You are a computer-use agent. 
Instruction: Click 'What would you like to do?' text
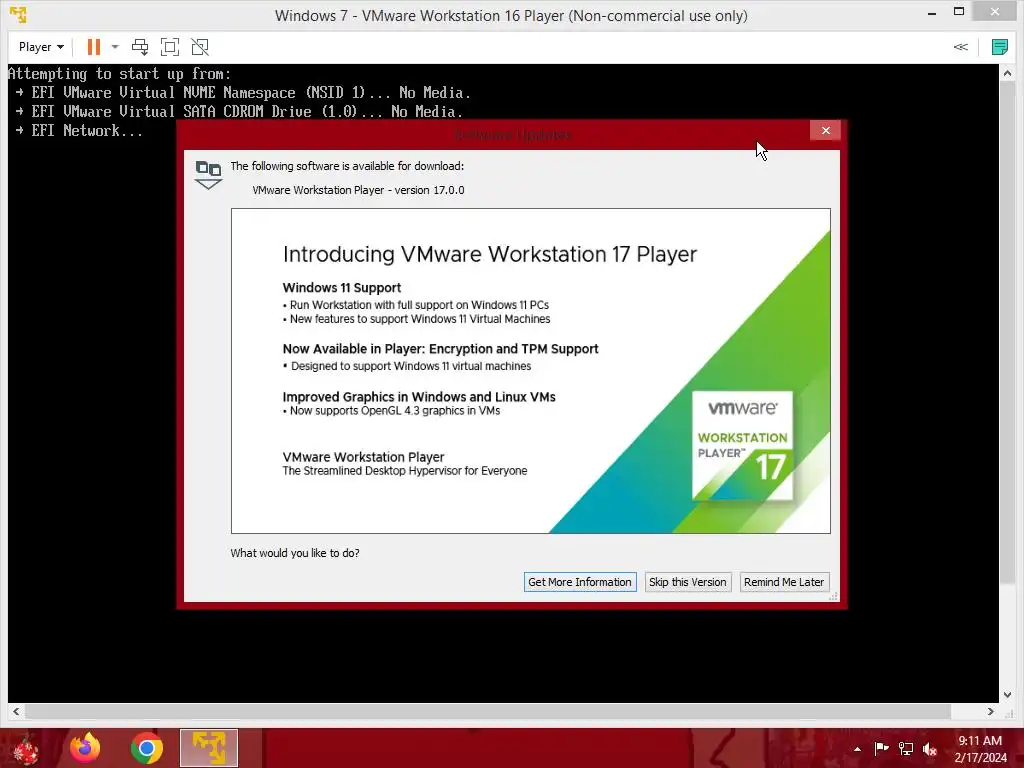pyautogui.click(x=295, y=553)
